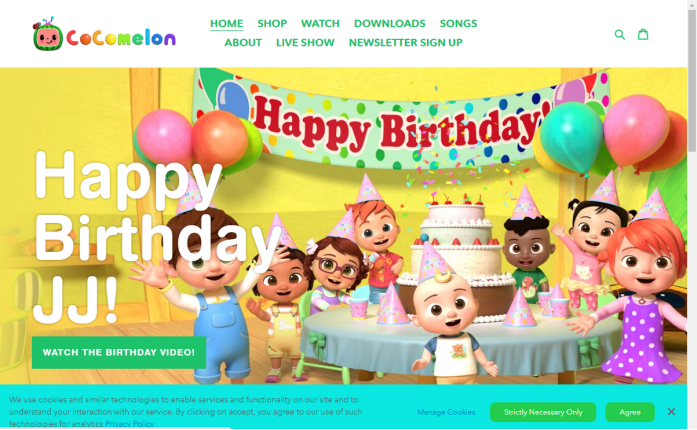Open the WATCH menu item

[320, 24]
